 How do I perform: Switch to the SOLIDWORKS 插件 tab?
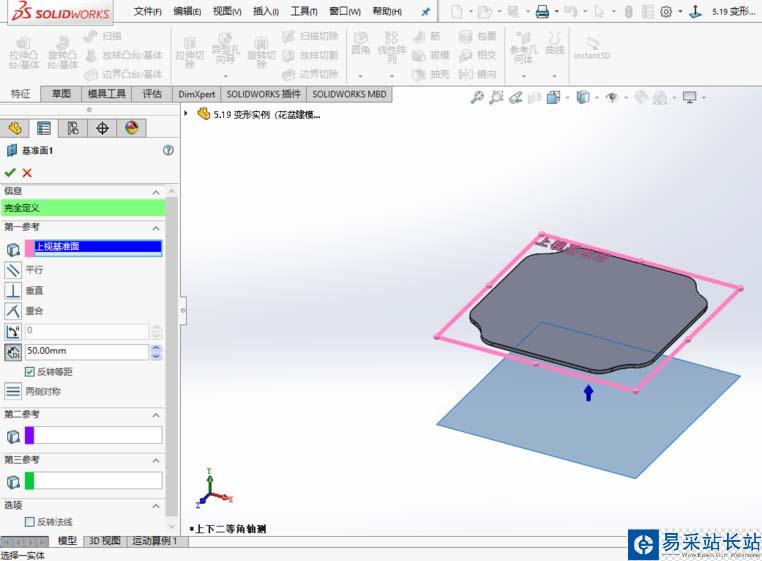(x=264, y=94)
